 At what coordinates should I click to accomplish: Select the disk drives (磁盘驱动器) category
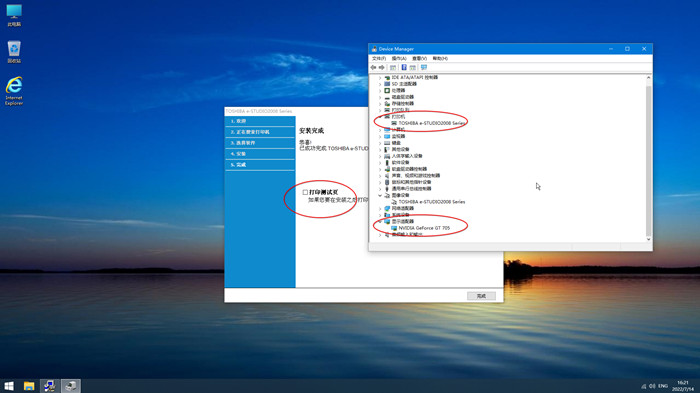[403, 97]
